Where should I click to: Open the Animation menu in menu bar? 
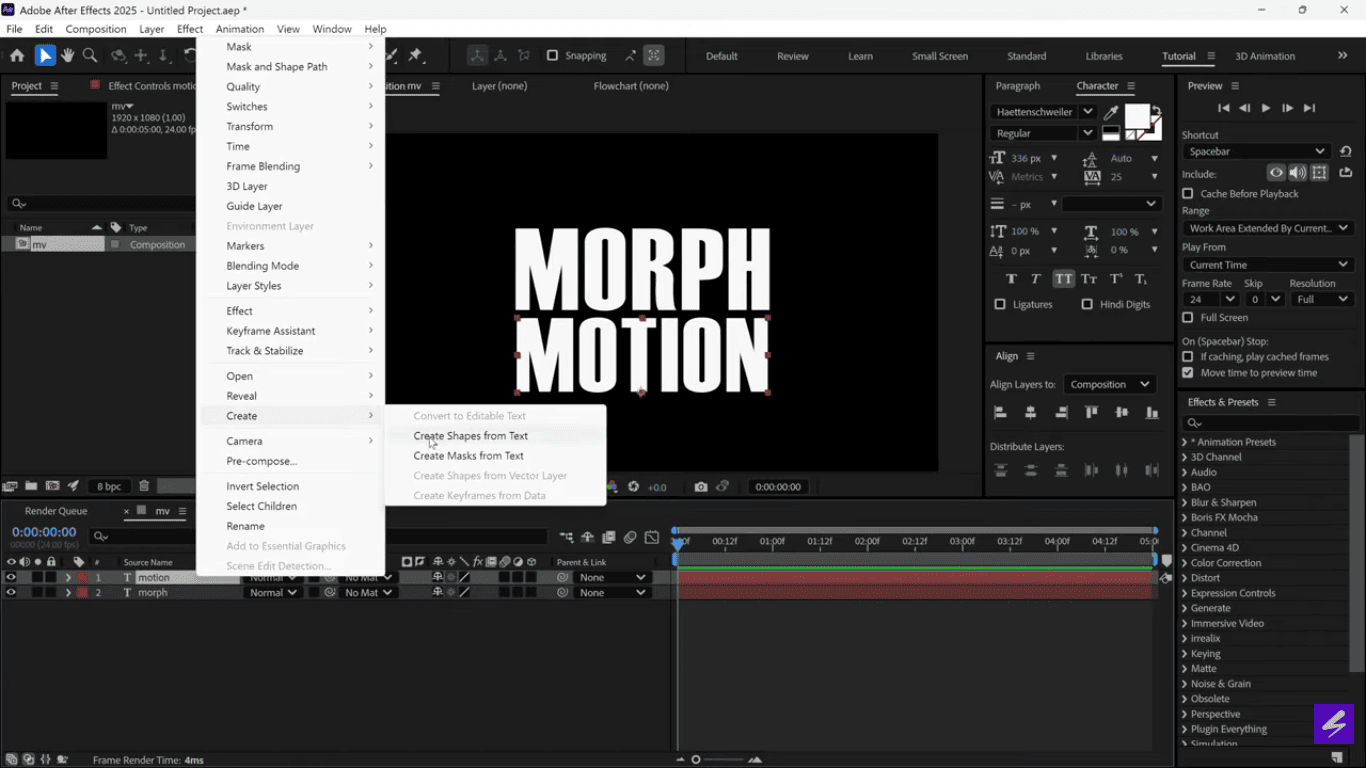[x=240, y=29]
